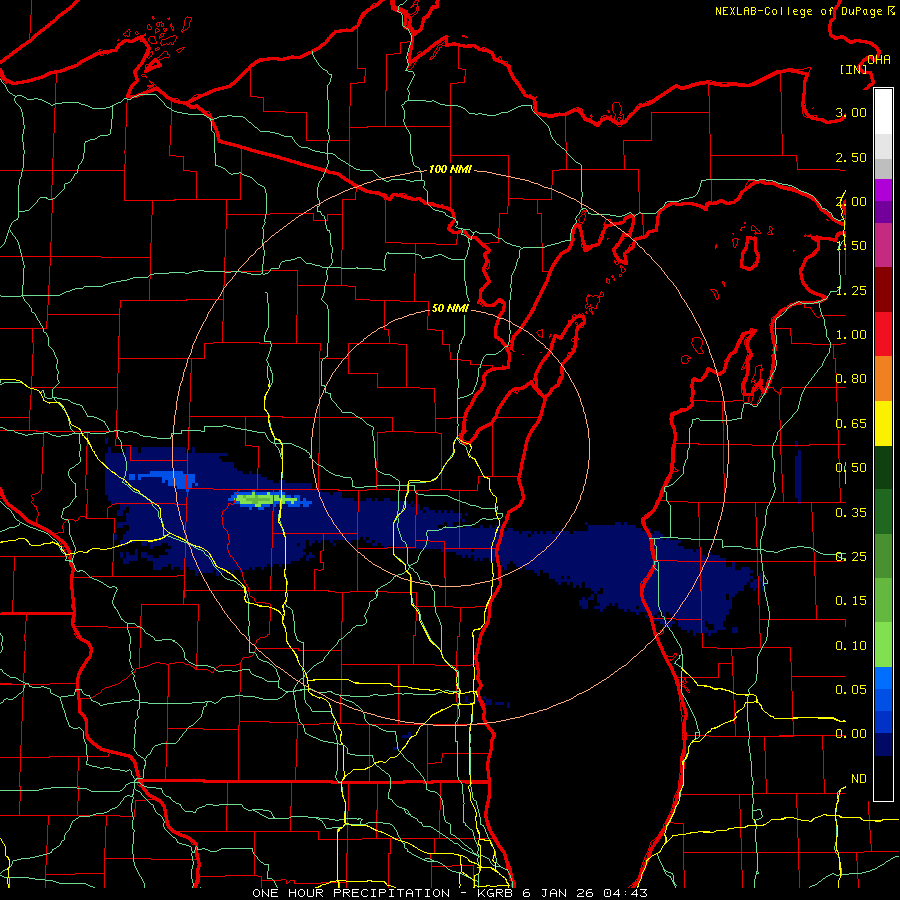Click the 50 NMI range ring label

click(x=450, y=308)
